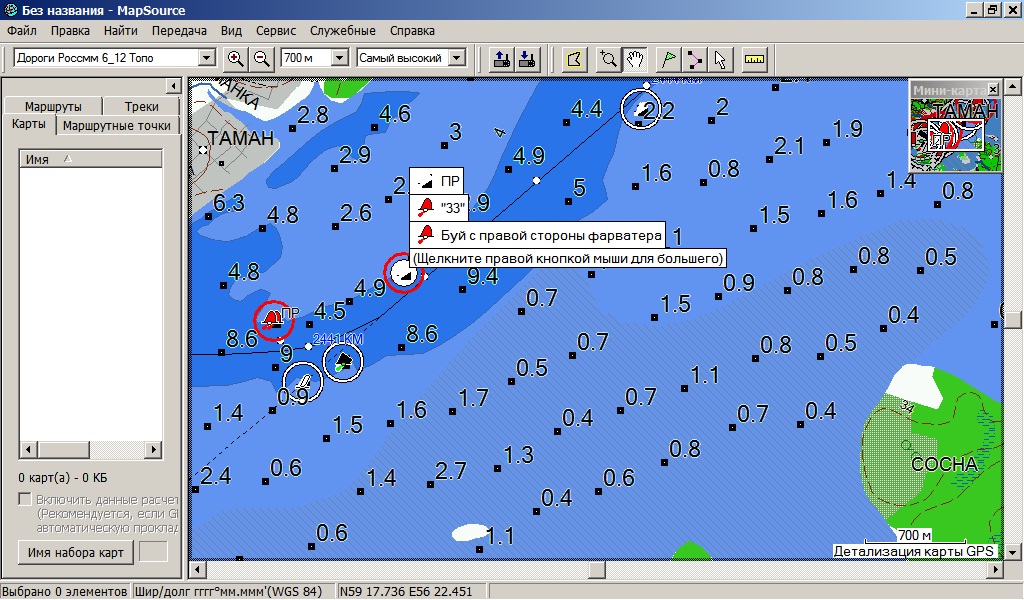Click the send to device icon
The height and width of the screenshot is (600, 1024).
503,59
